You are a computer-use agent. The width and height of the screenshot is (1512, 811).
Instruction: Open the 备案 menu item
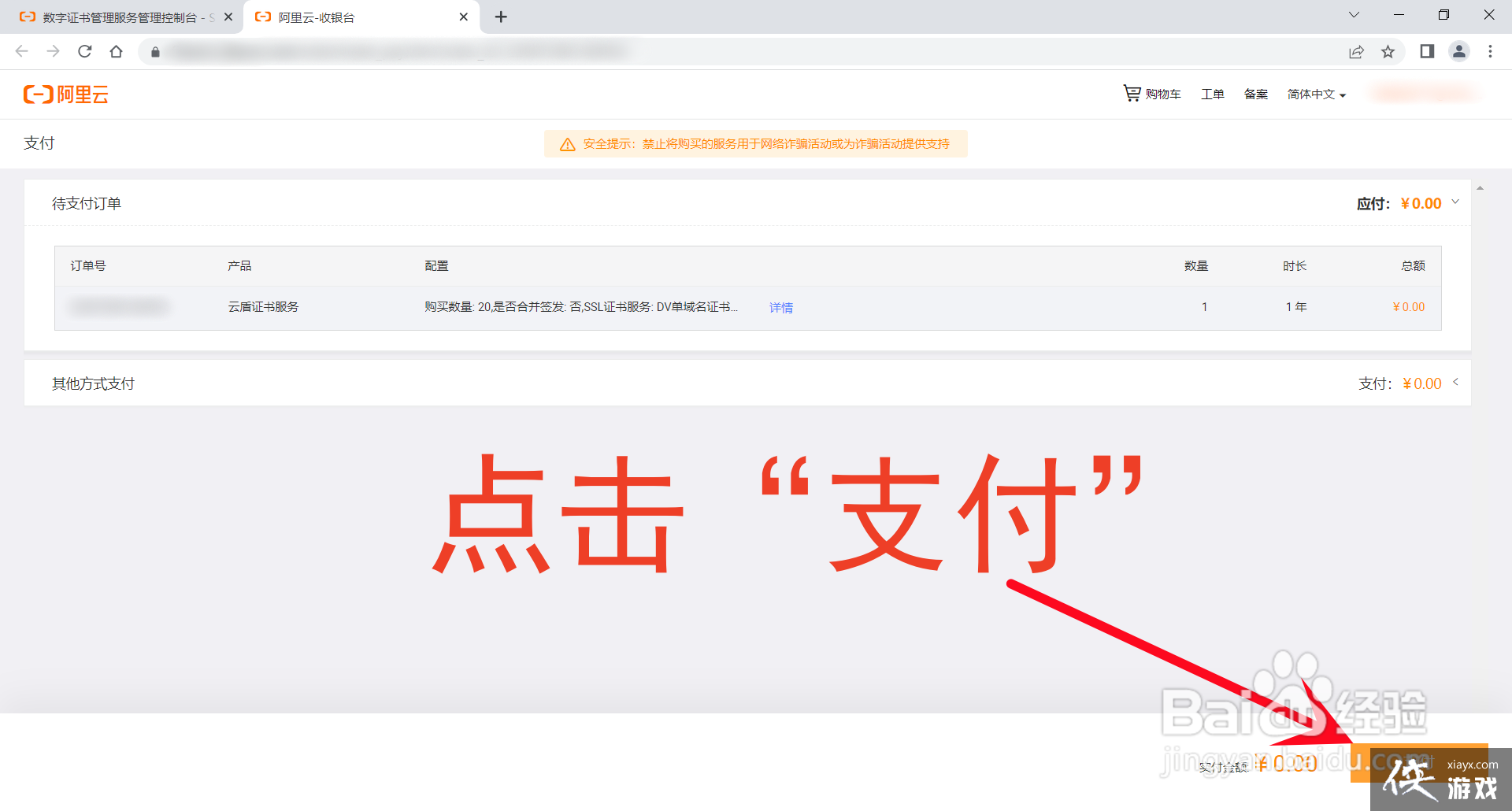tap(1256, 94)
